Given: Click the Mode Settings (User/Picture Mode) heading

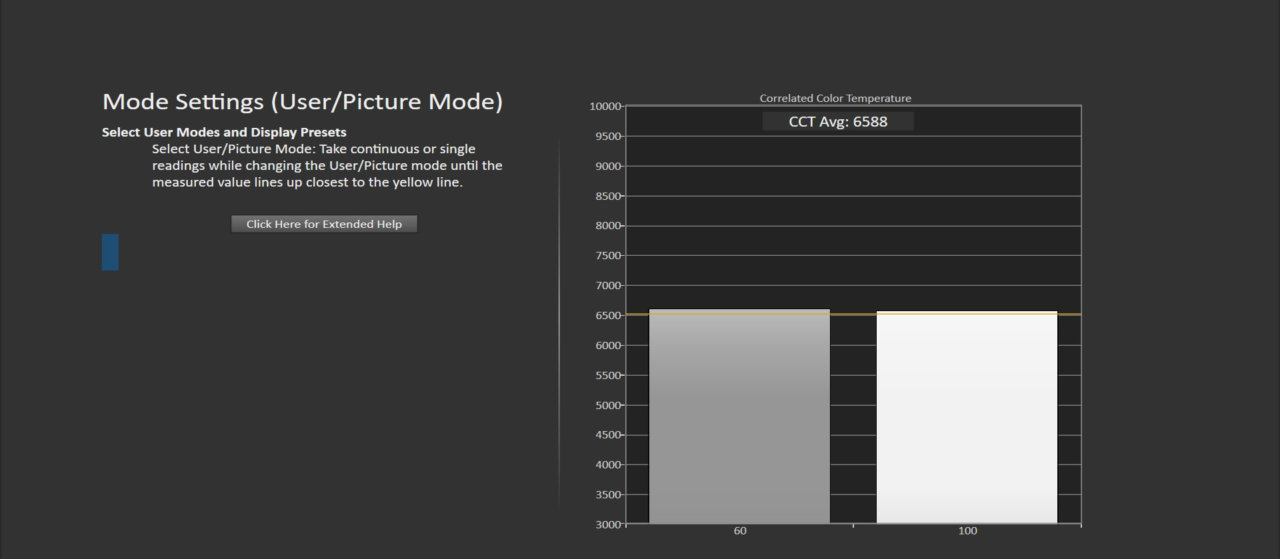Looking at the screenshot, I should pyautogui.click(x=303, y=101).
